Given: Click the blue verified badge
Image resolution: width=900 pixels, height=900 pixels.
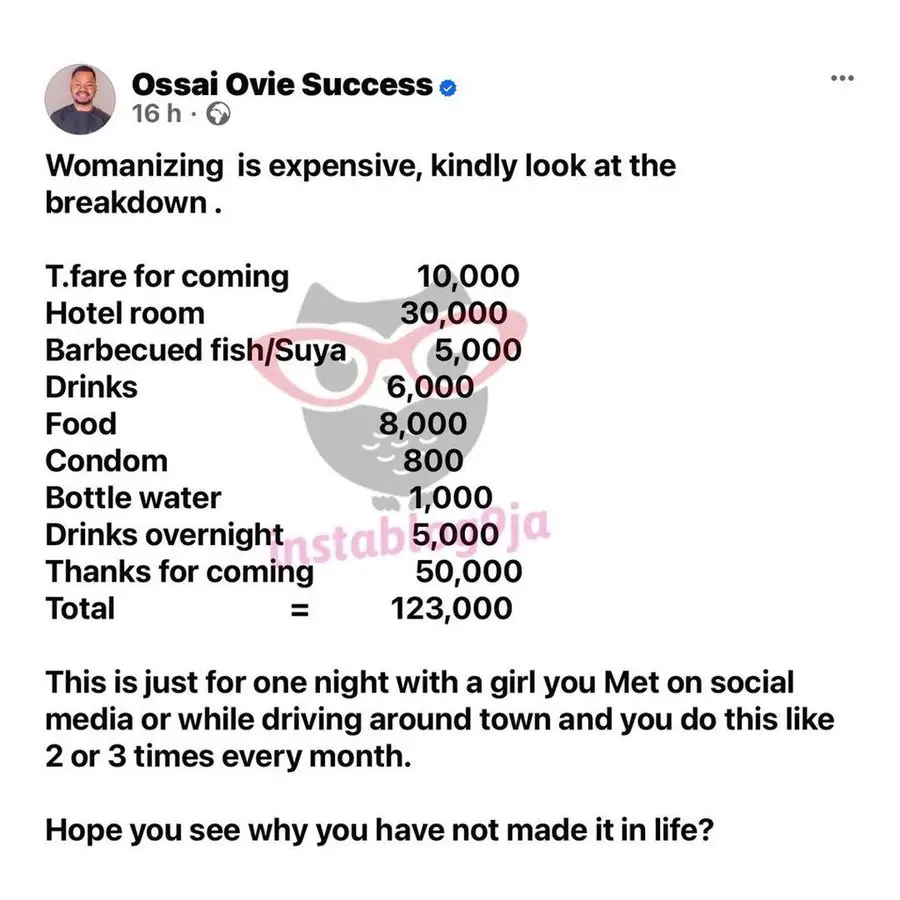Looking at the screenshot, I should [x=449, y=87].
